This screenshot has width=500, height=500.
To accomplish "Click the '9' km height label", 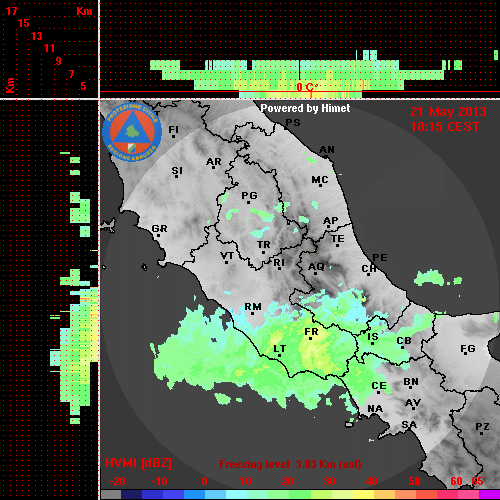I will pos(59,61).
